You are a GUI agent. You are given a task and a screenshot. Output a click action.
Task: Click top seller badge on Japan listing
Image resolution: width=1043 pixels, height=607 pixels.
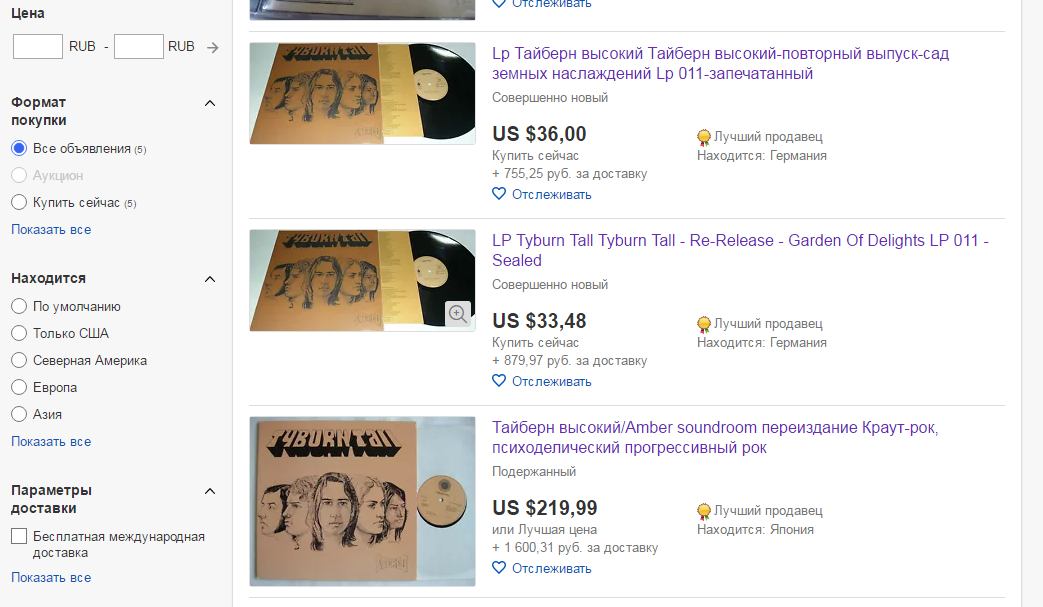pyautogui.click(x=704, y=511)
